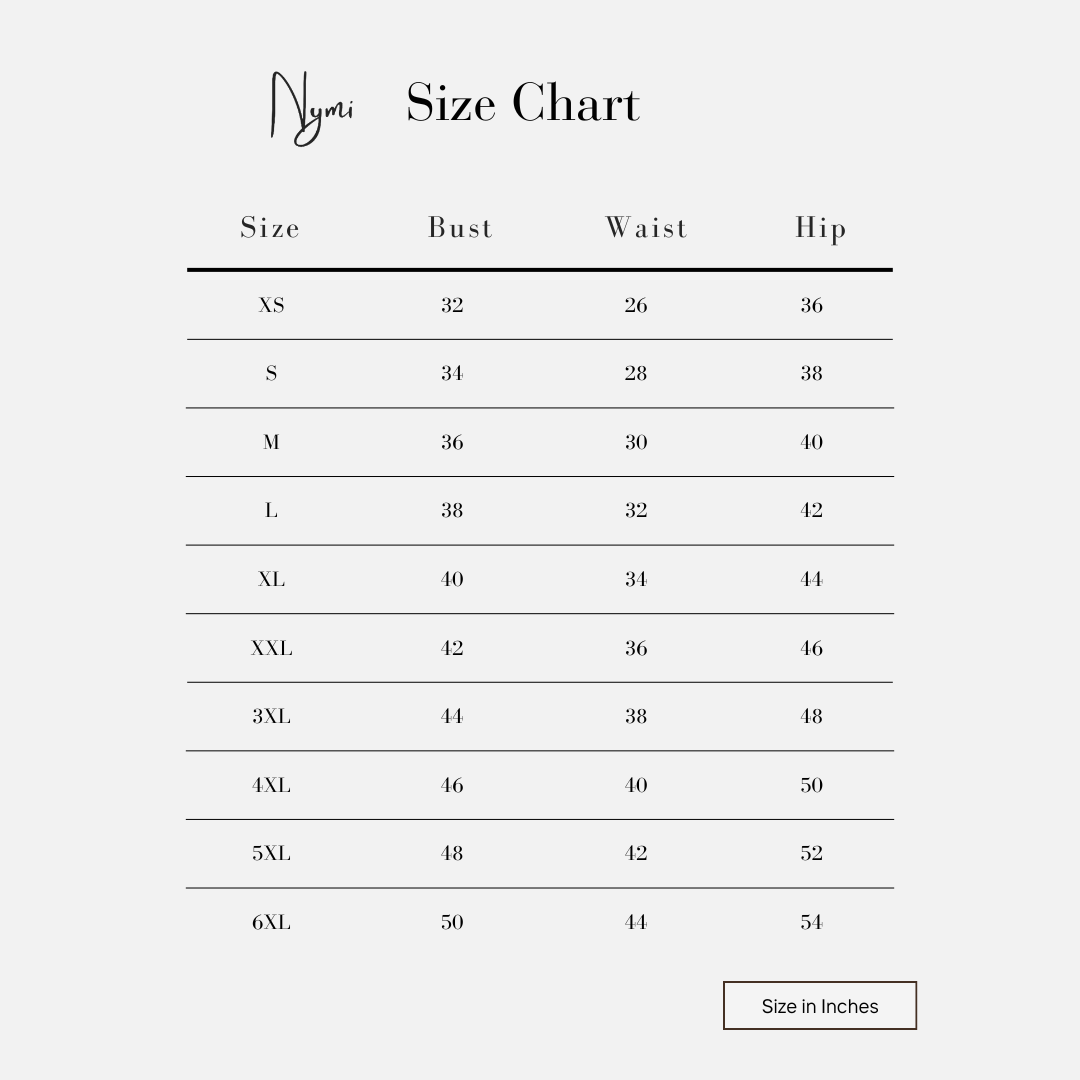The image size is (1080, 1080).
Task: Click the 4XL size row label
Action: (271, 785)
